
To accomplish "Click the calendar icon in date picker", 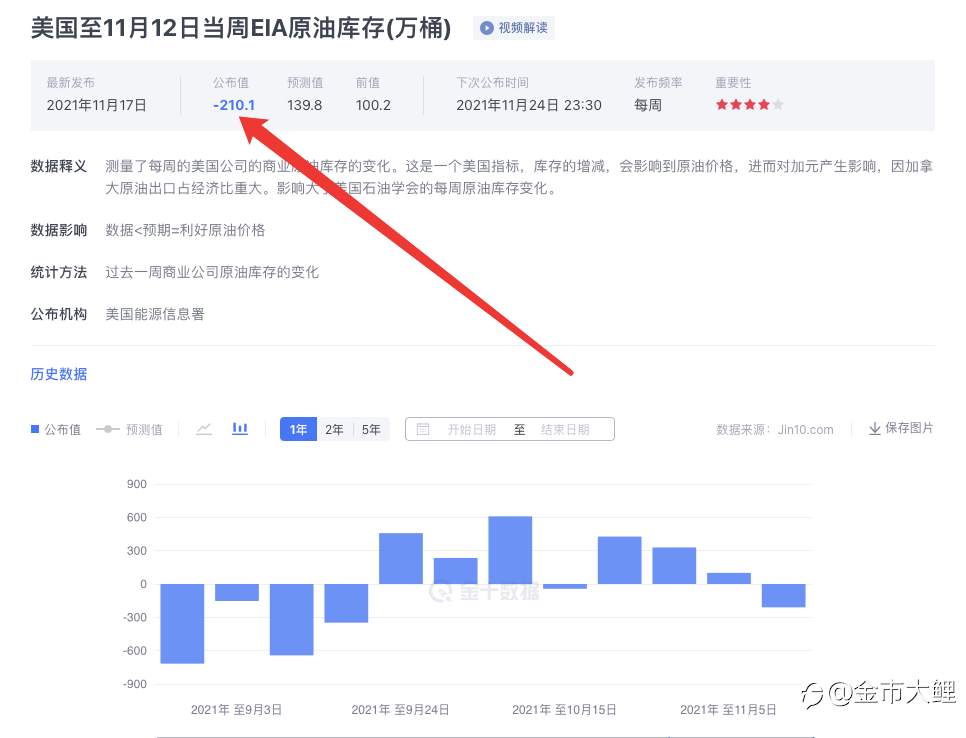I will [x=423, y=429].
